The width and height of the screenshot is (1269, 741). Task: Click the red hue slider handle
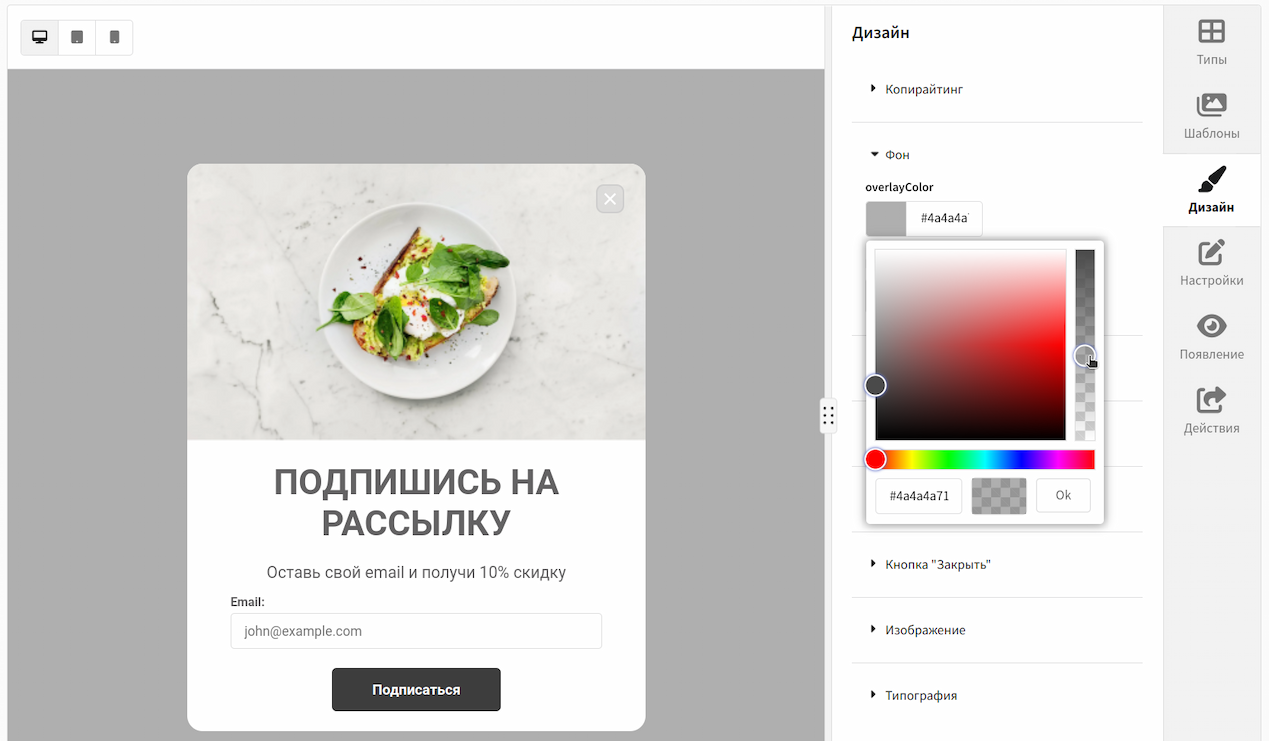click(x=875, y=459)
